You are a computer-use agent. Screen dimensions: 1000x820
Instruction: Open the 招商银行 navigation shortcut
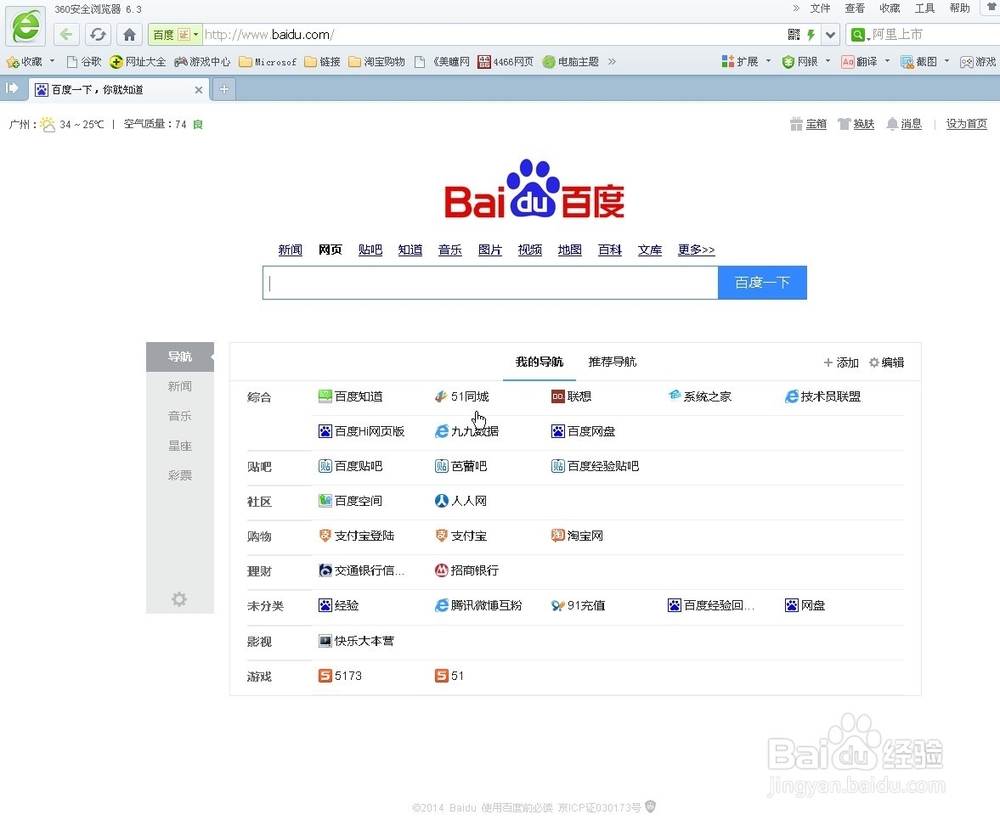[466, 571]
